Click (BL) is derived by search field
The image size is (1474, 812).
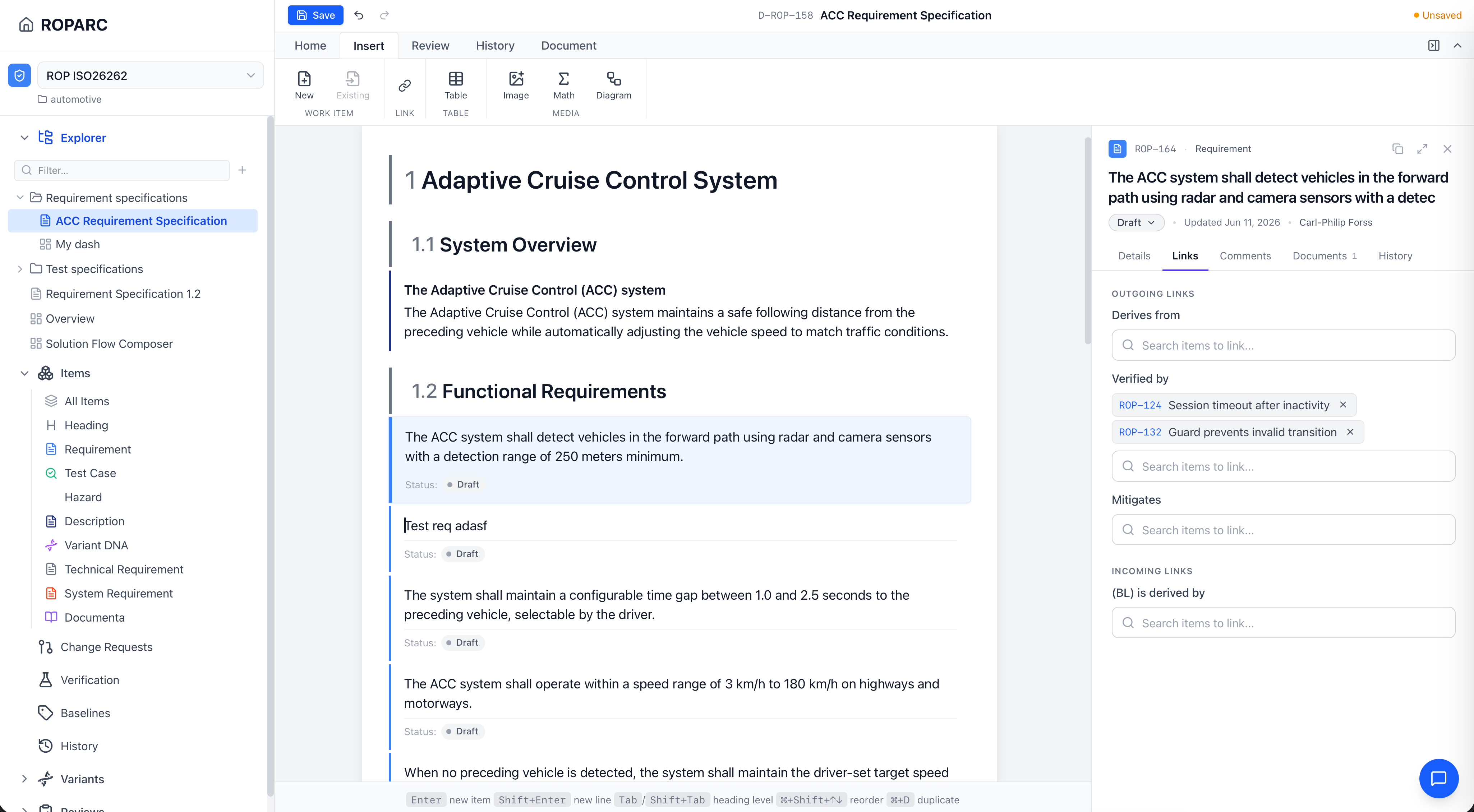point(1283,623)
